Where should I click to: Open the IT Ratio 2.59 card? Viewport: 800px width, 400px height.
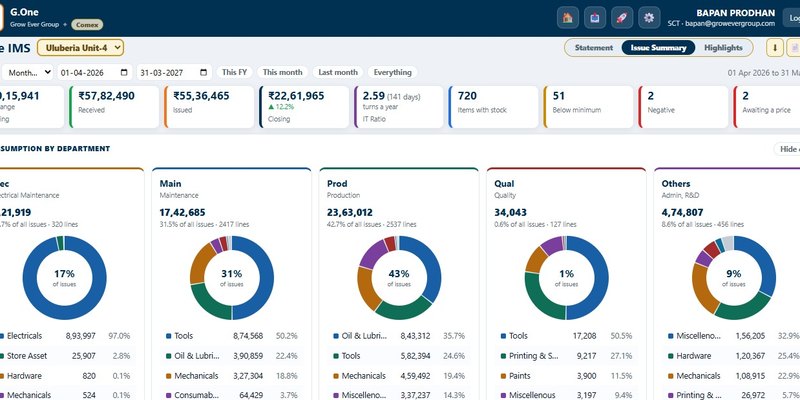[398, 107]
